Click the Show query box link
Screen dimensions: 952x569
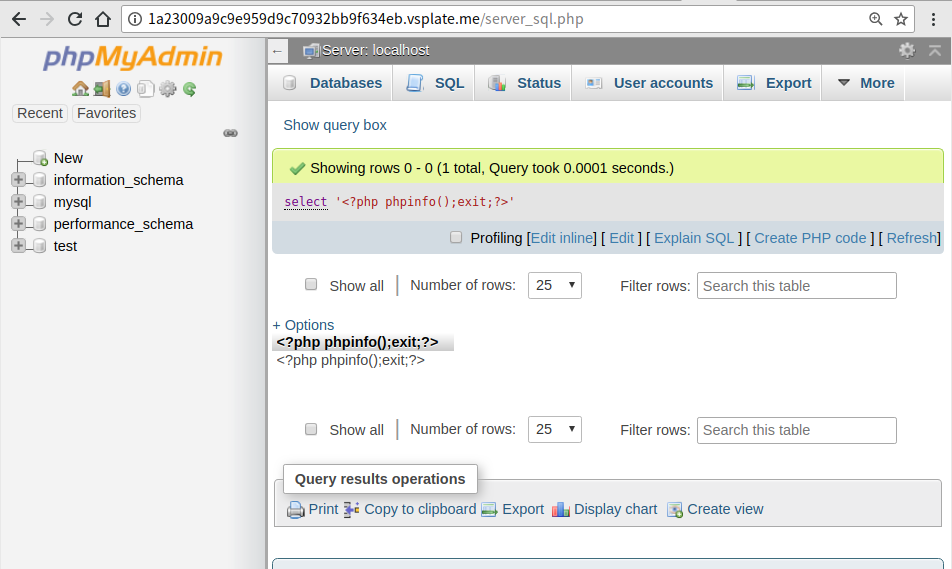coord(335,125)
